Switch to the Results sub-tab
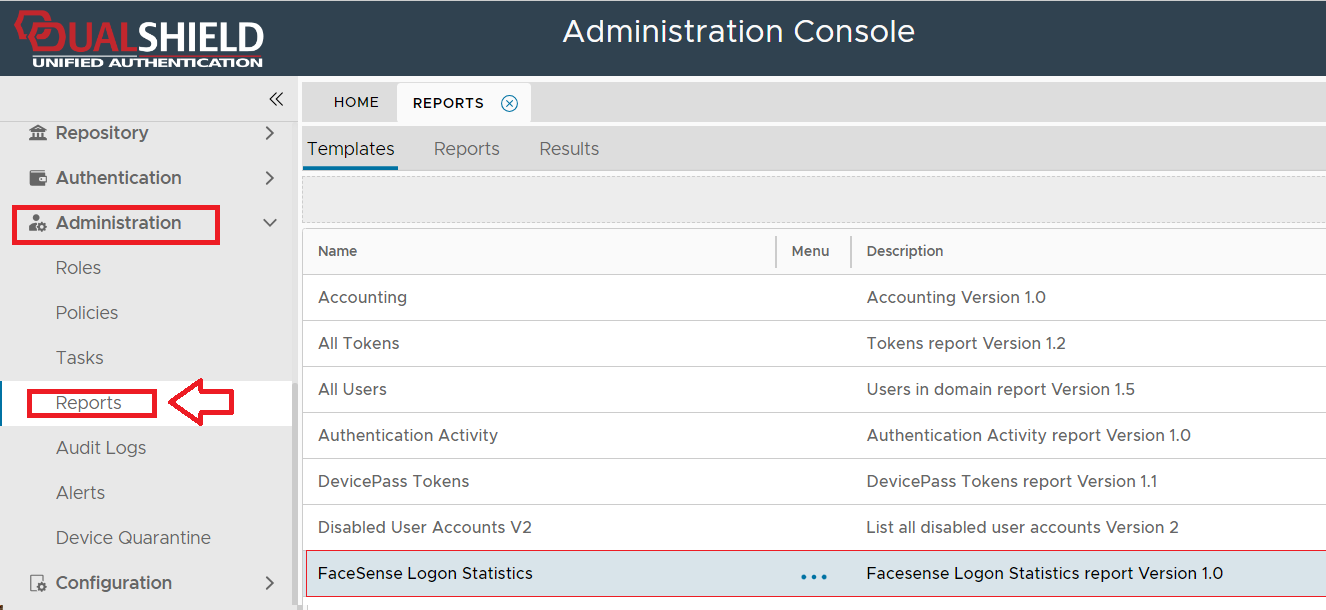This screenshot has width=1326, height=610. click(569, 149)
